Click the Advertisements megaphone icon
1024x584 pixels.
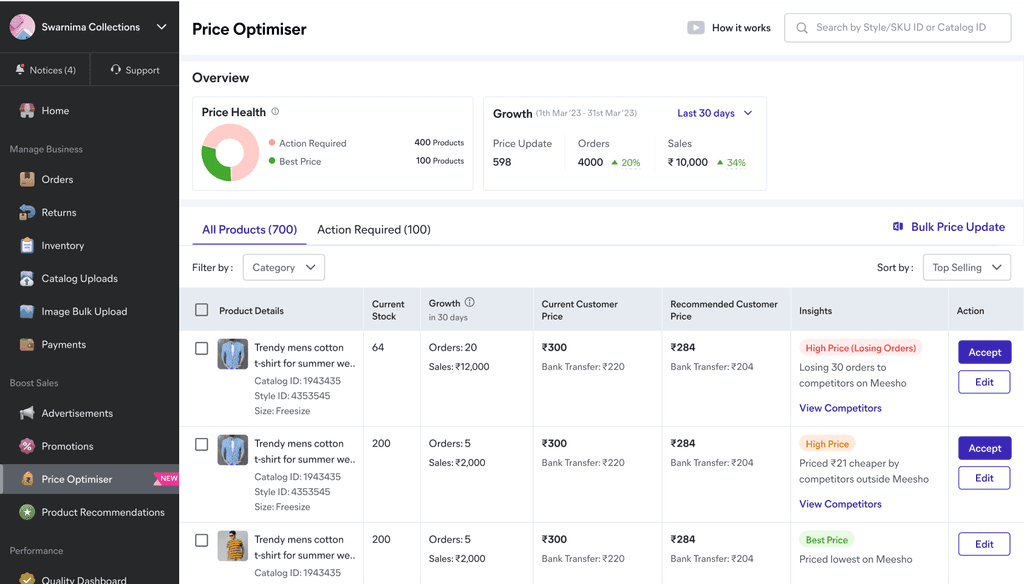27,413
